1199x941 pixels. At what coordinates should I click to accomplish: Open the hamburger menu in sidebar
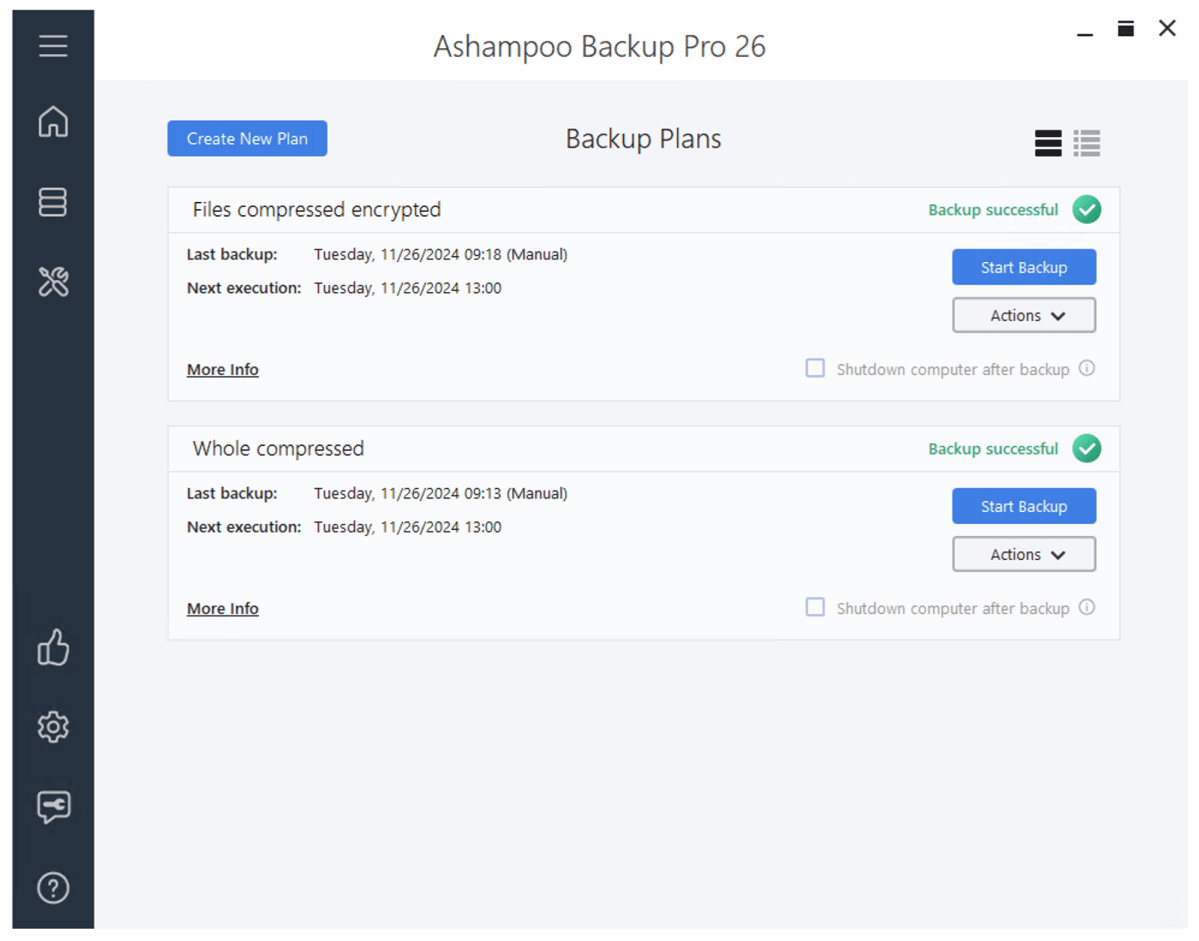(x=53, y=46)
